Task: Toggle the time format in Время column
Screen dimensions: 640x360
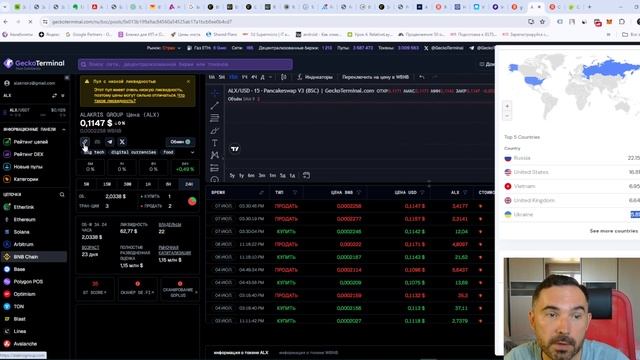Action: (261, 192)
